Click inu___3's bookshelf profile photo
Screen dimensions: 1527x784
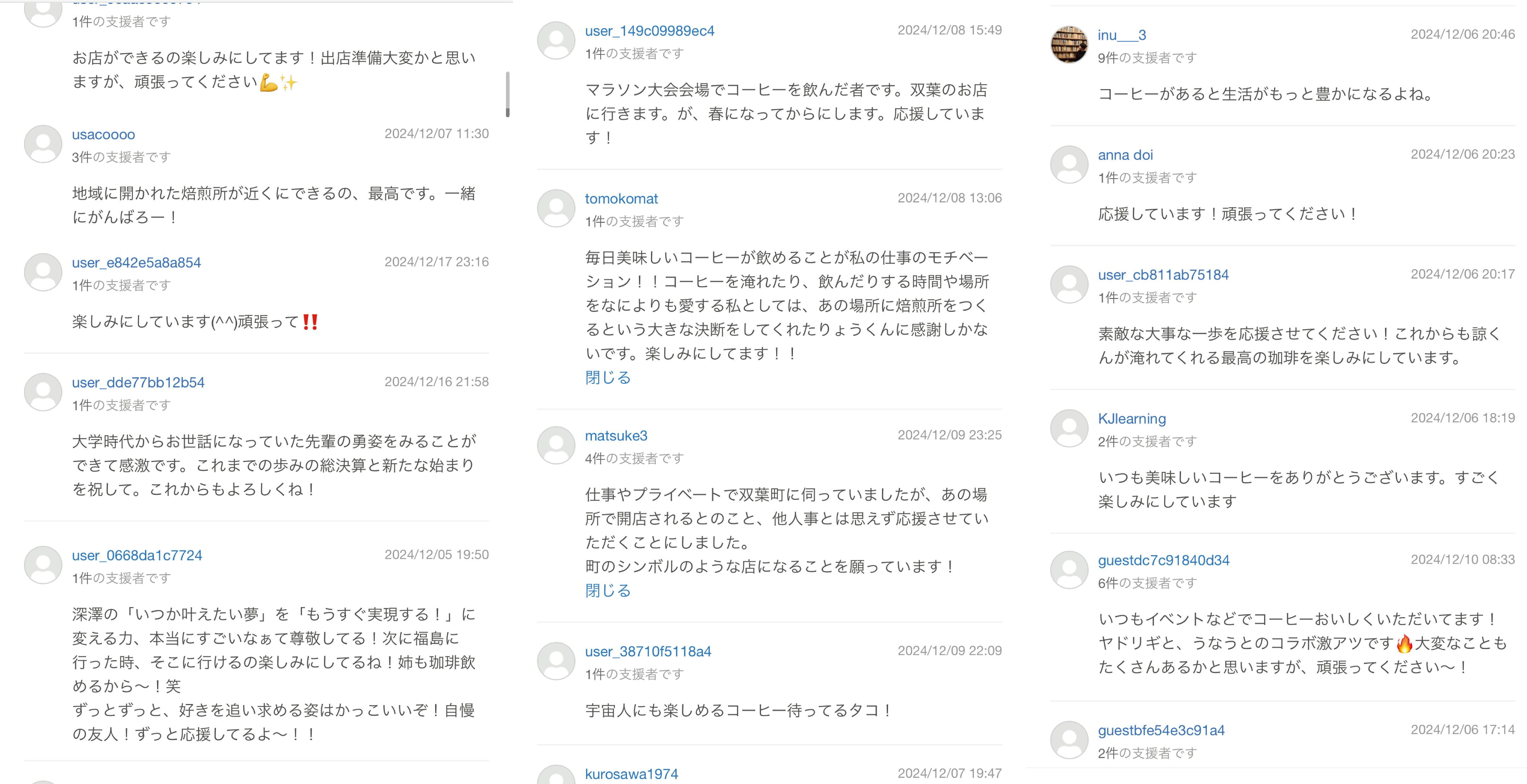[x=1069, y=45]
